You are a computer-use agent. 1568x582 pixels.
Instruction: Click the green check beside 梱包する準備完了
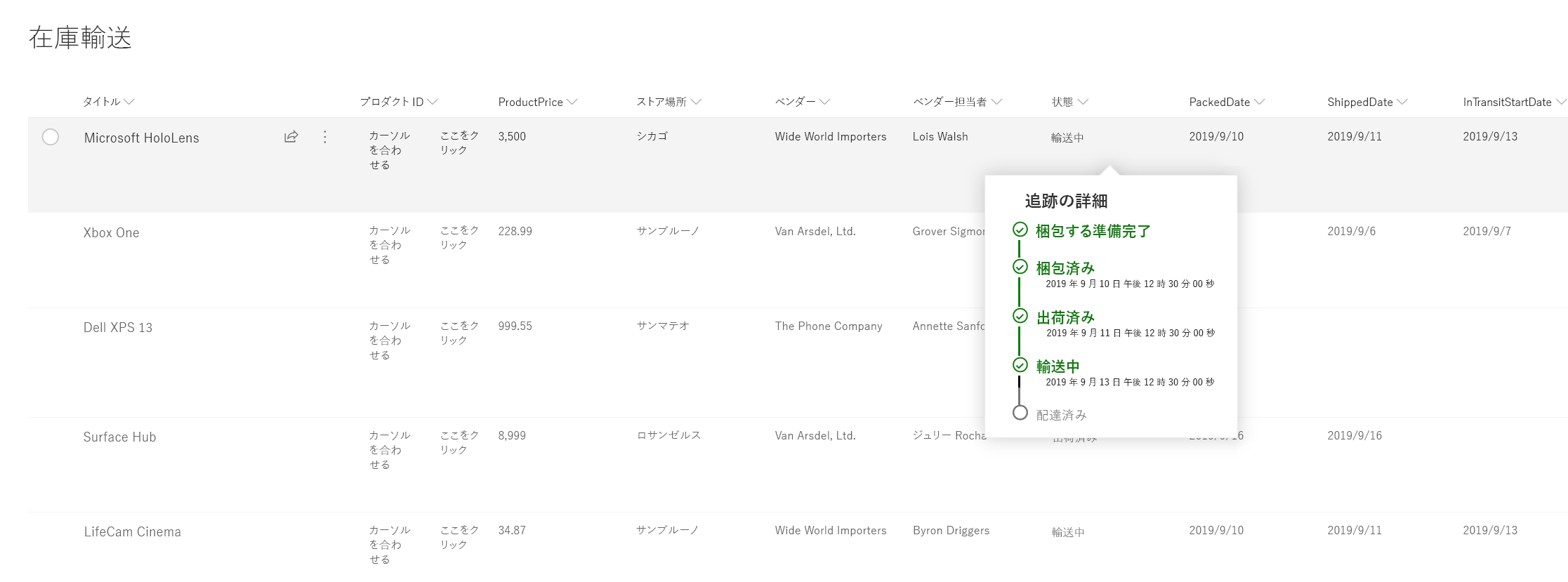[1020, 230]
